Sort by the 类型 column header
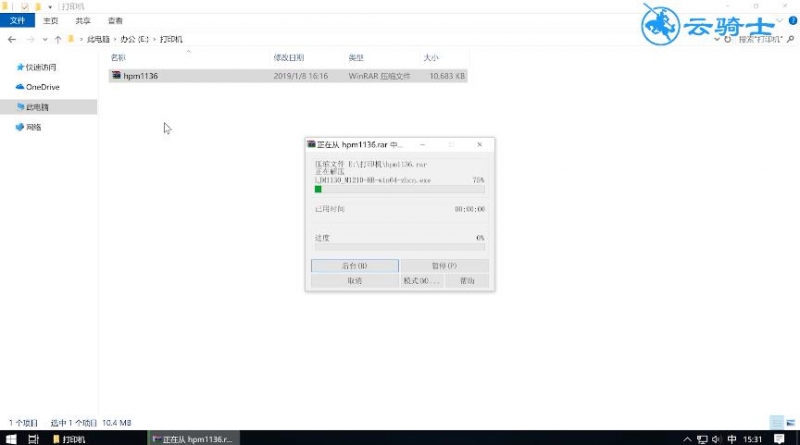 pyautogui.click(x=356, y=58)
